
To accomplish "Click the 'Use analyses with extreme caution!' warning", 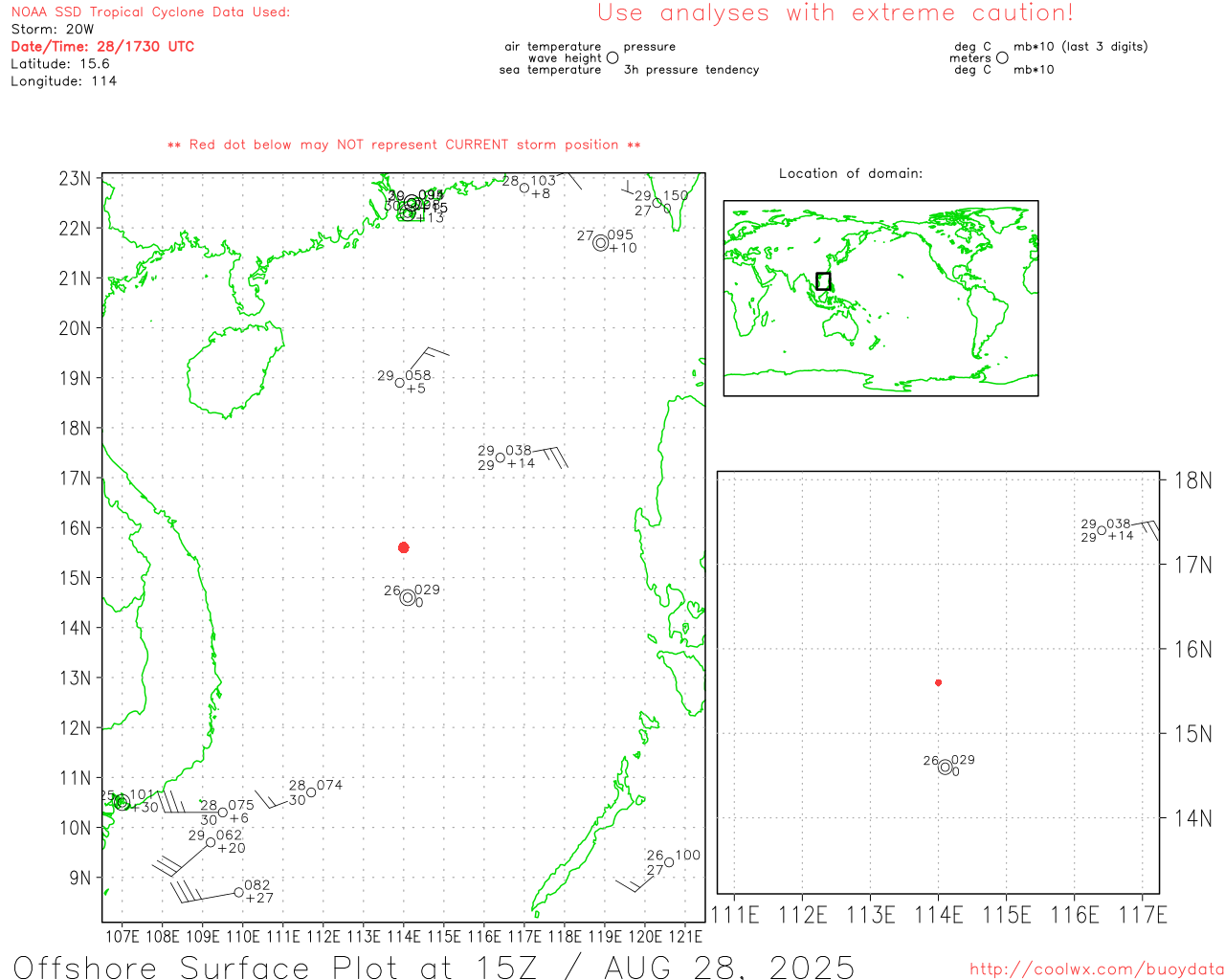I will 835,12.
